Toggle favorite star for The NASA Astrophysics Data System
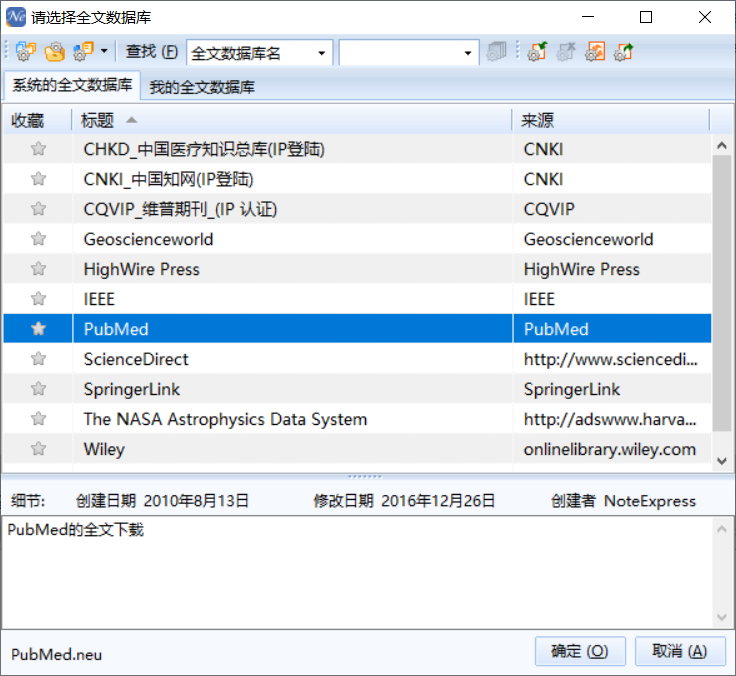 (x=38, y=419)
